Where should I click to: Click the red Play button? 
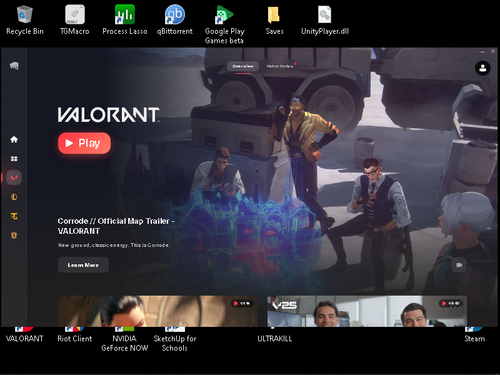point(84,143)
